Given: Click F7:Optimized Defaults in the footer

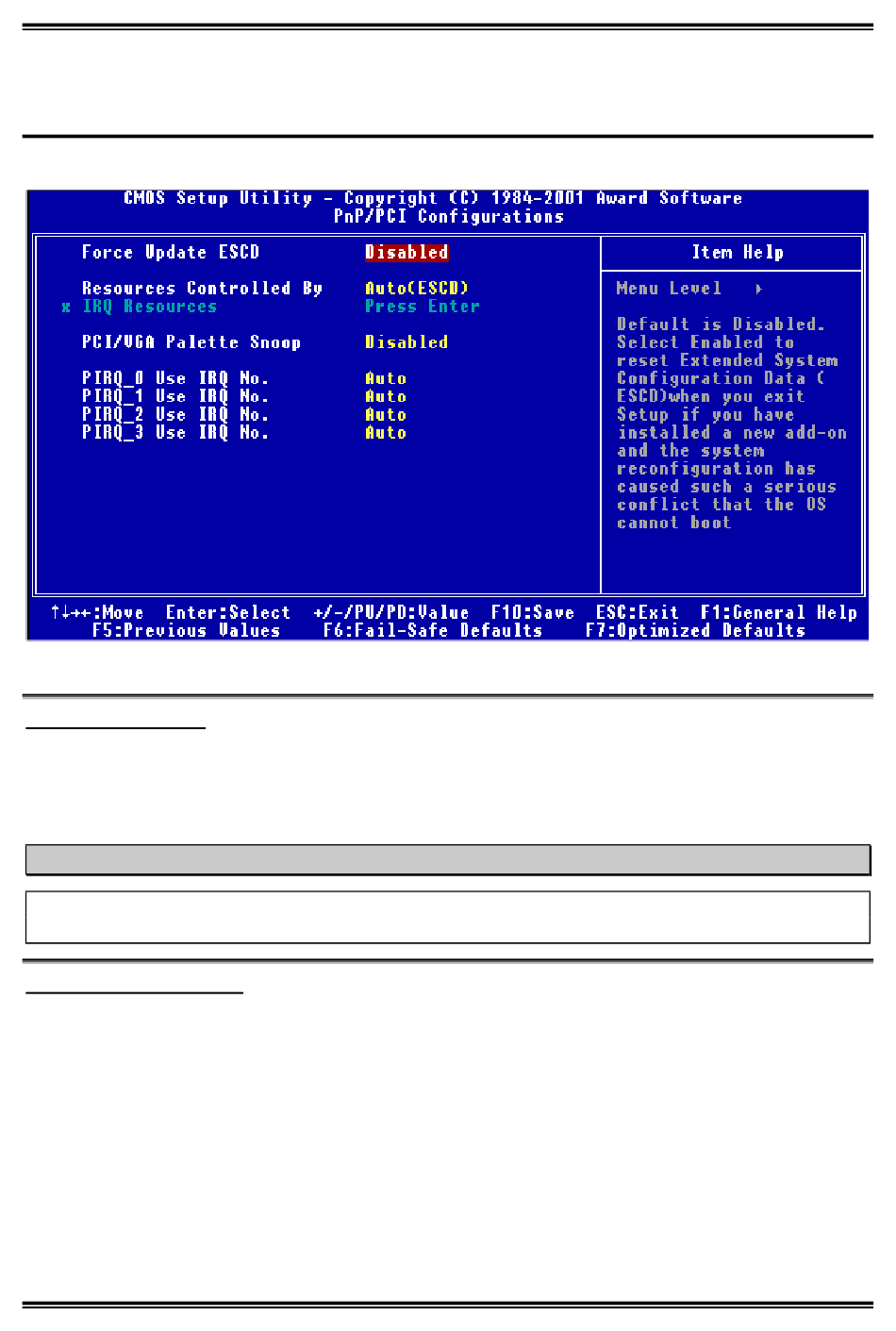Looking at the screenshot, I should click(x=696, y=630).
